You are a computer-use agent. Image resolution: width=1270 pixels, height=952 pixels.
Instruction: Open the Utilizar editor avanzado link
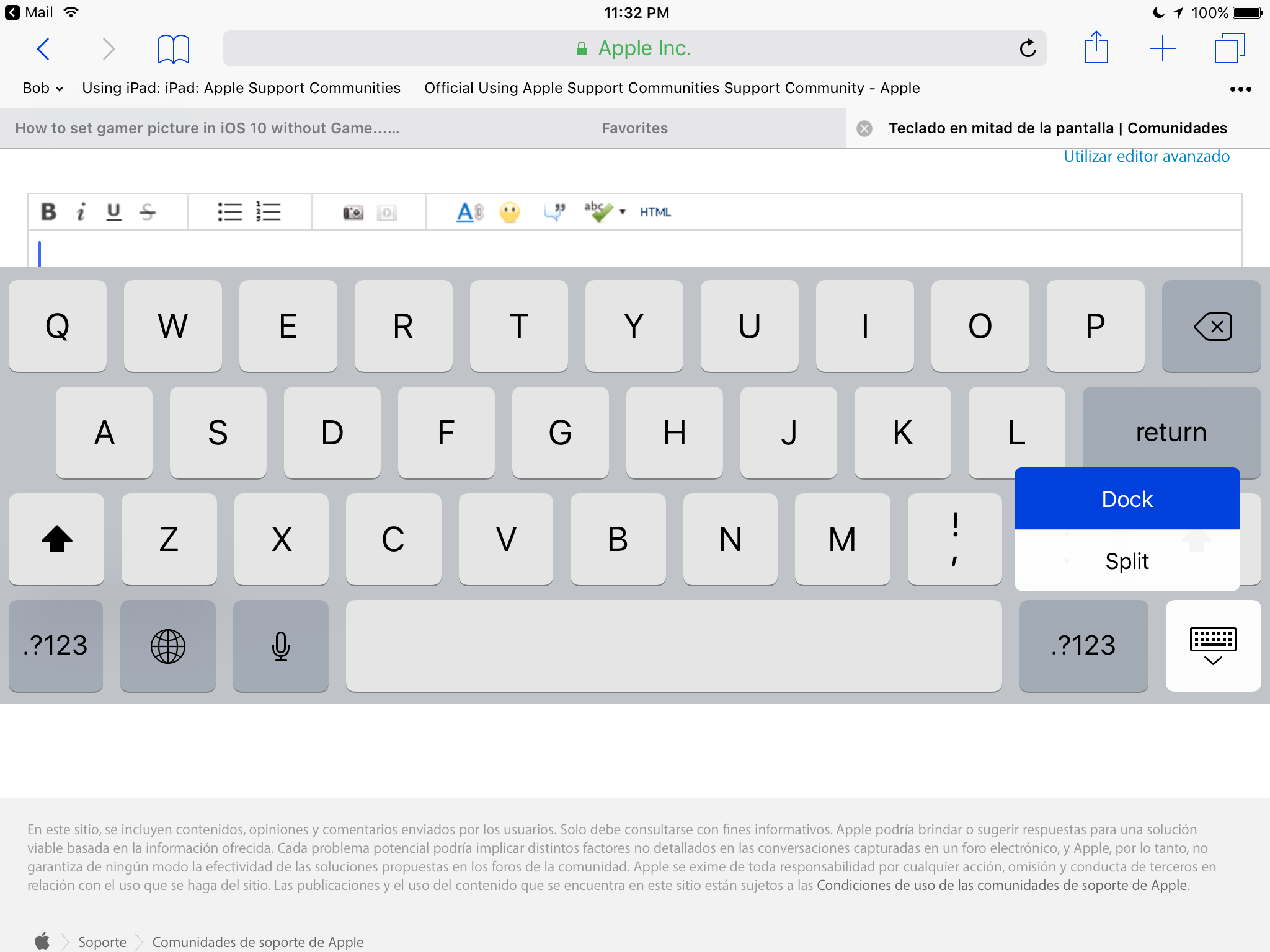pos(1146,157)
